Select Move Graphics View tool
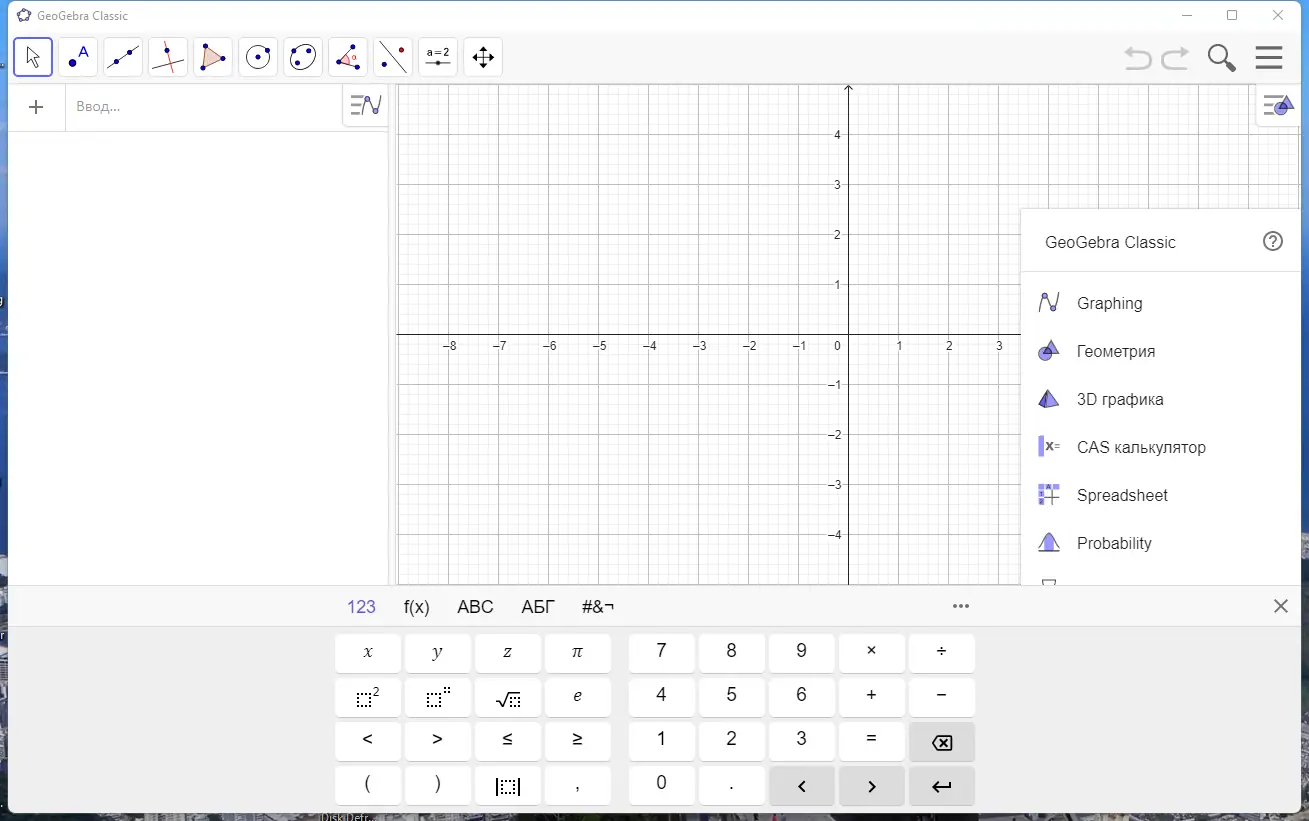1309x821 pixels. pos(483,57)
